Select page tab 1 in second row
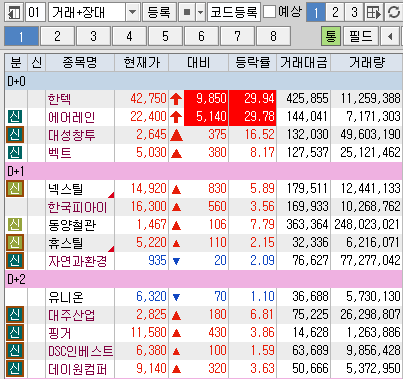This screenshot has height=379, width=403. pyautogui.click(x=22, y=36)
